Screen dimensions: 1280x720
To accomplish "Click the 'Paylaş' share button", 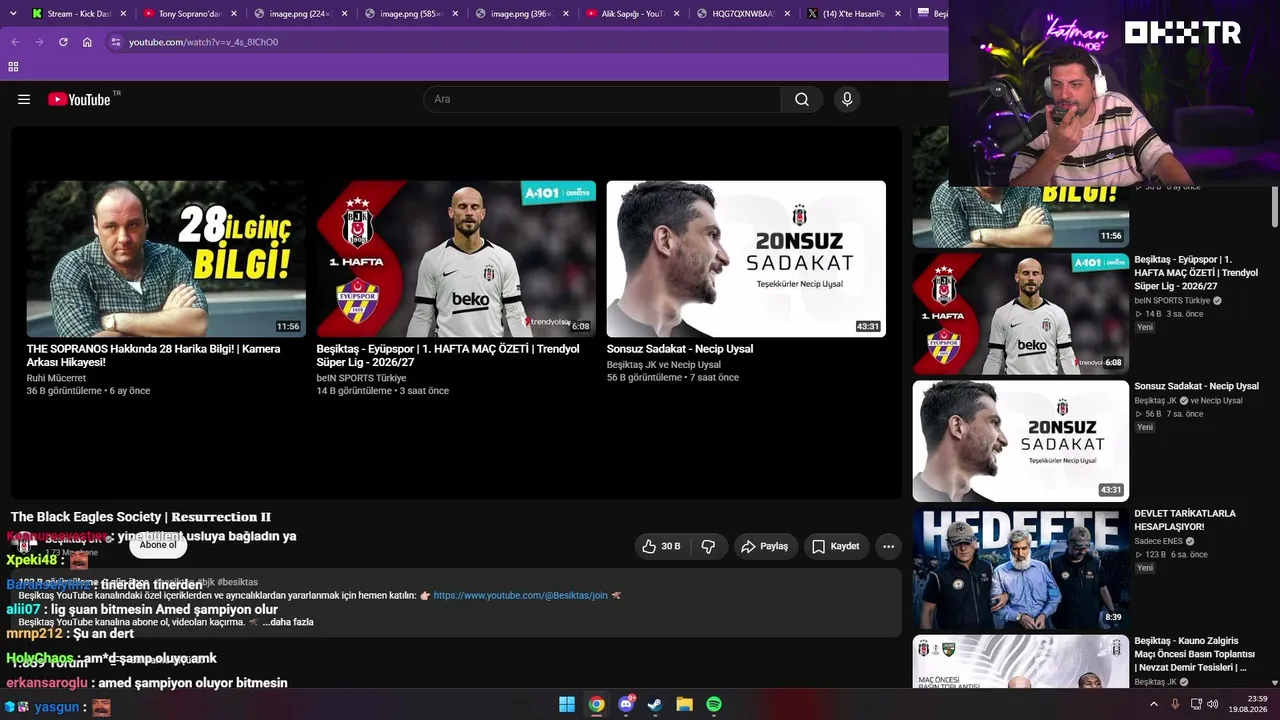I will tap(764, 546).
